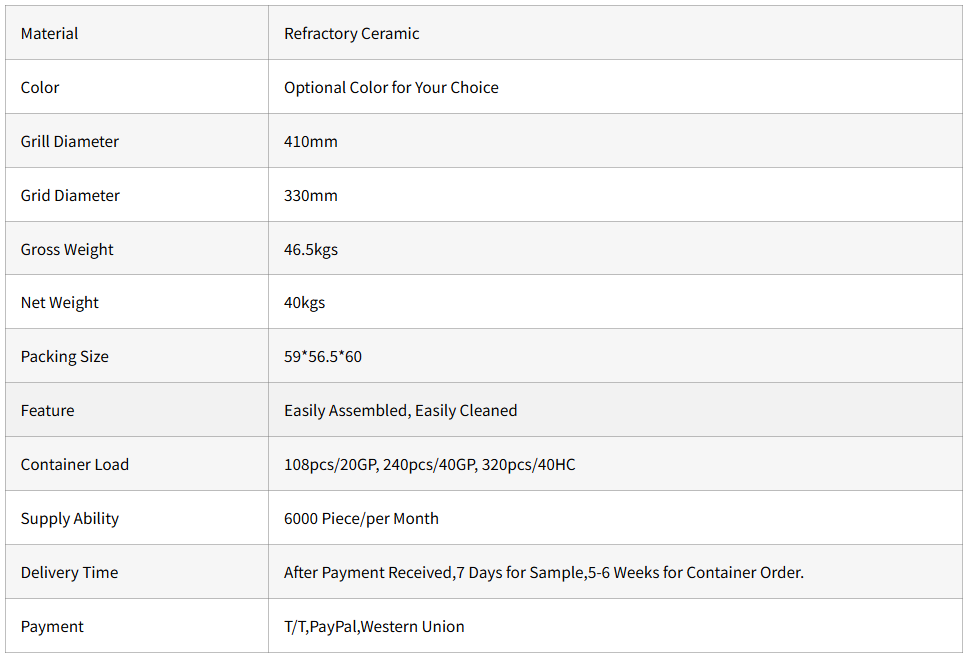Click the 6000 Piece/per Month value
The width and height of the screenshot is (970, 660).
(x=361, y=519)
